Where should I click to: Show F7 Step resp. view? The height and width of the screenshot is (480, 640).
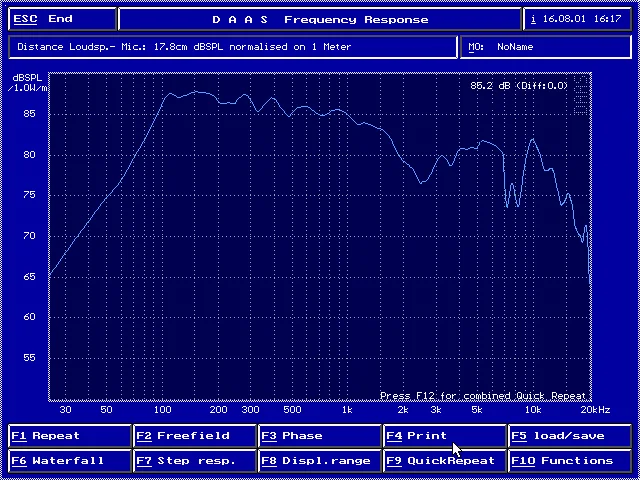coord(195,461)
